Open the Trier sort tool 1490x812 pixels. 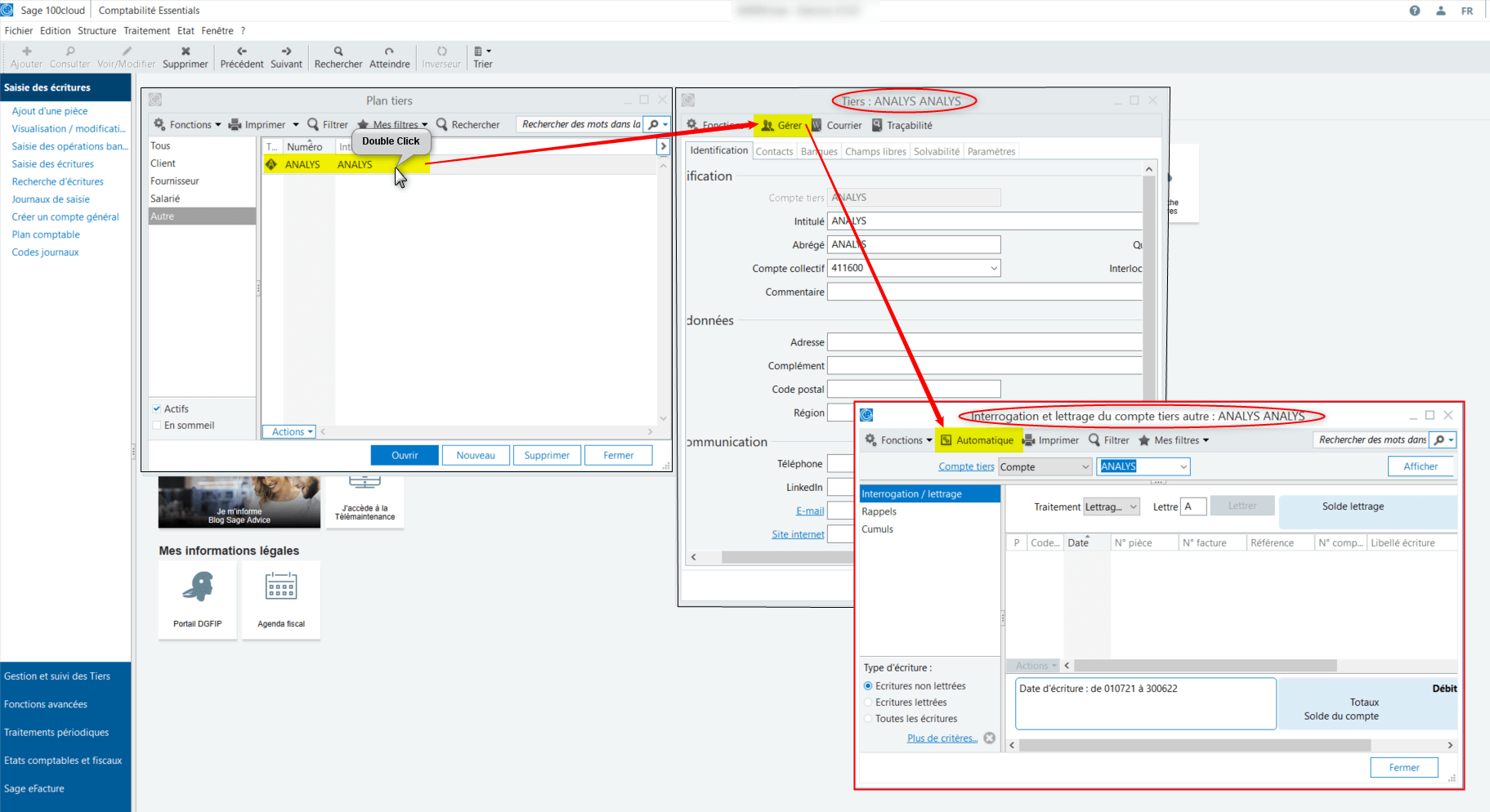click(482, 51)
